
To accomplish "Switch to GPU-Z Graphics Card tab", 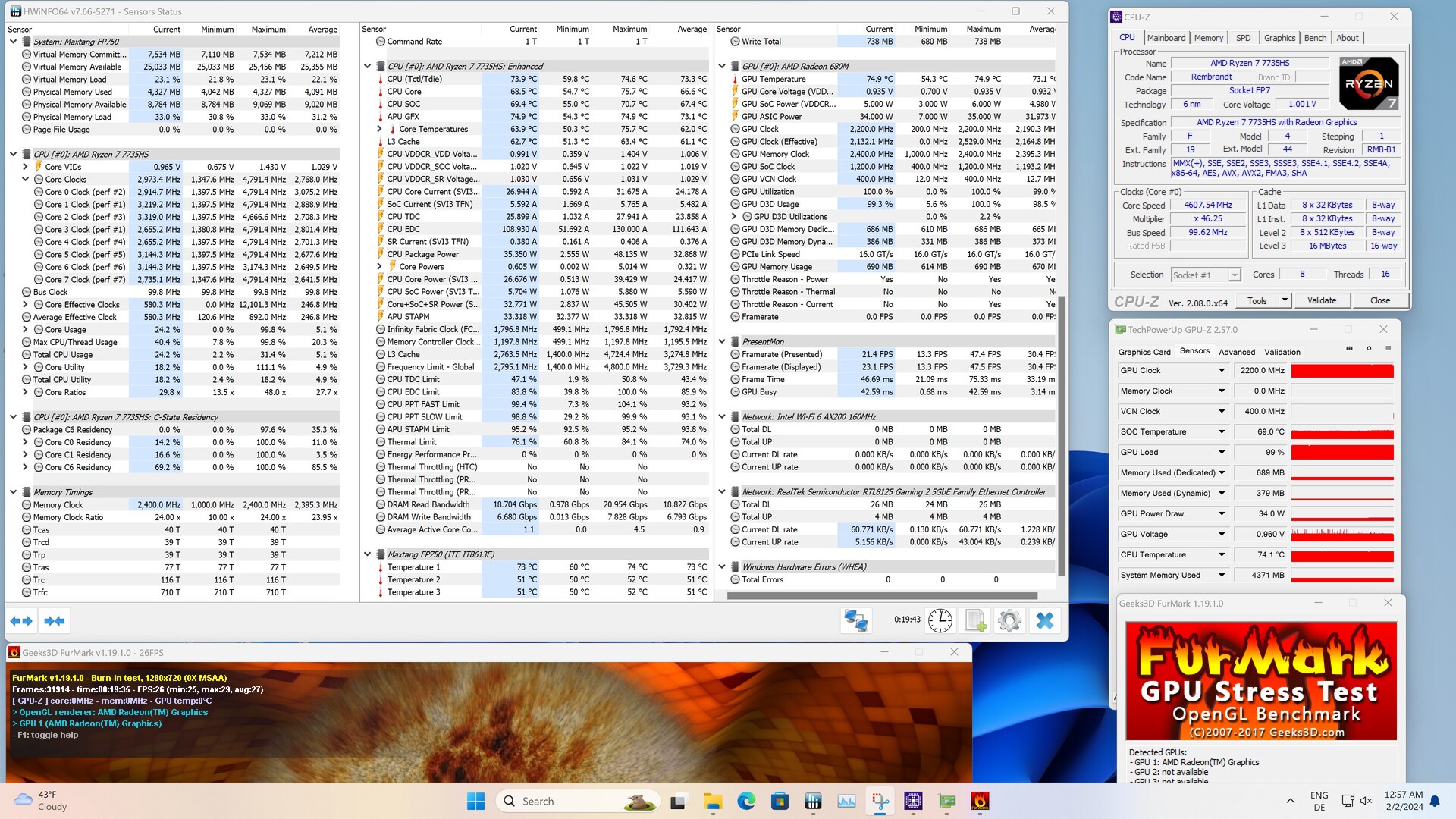I will click(x=1144, y=352).
